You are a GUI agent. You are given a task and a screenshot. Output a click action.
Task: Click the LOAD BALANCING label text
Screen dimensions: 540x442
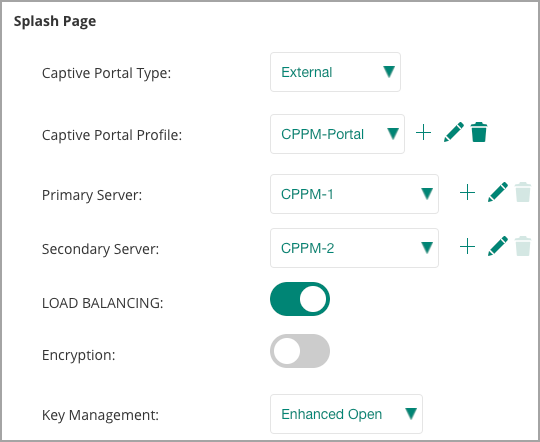point(103,303)
